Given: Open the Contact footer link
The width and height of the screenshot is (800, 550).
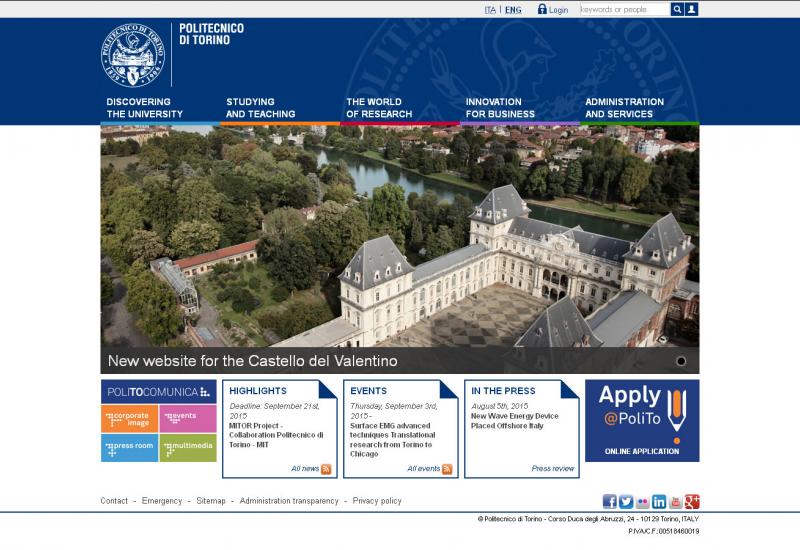Looking at the screenshot, I should coord(114,501).
